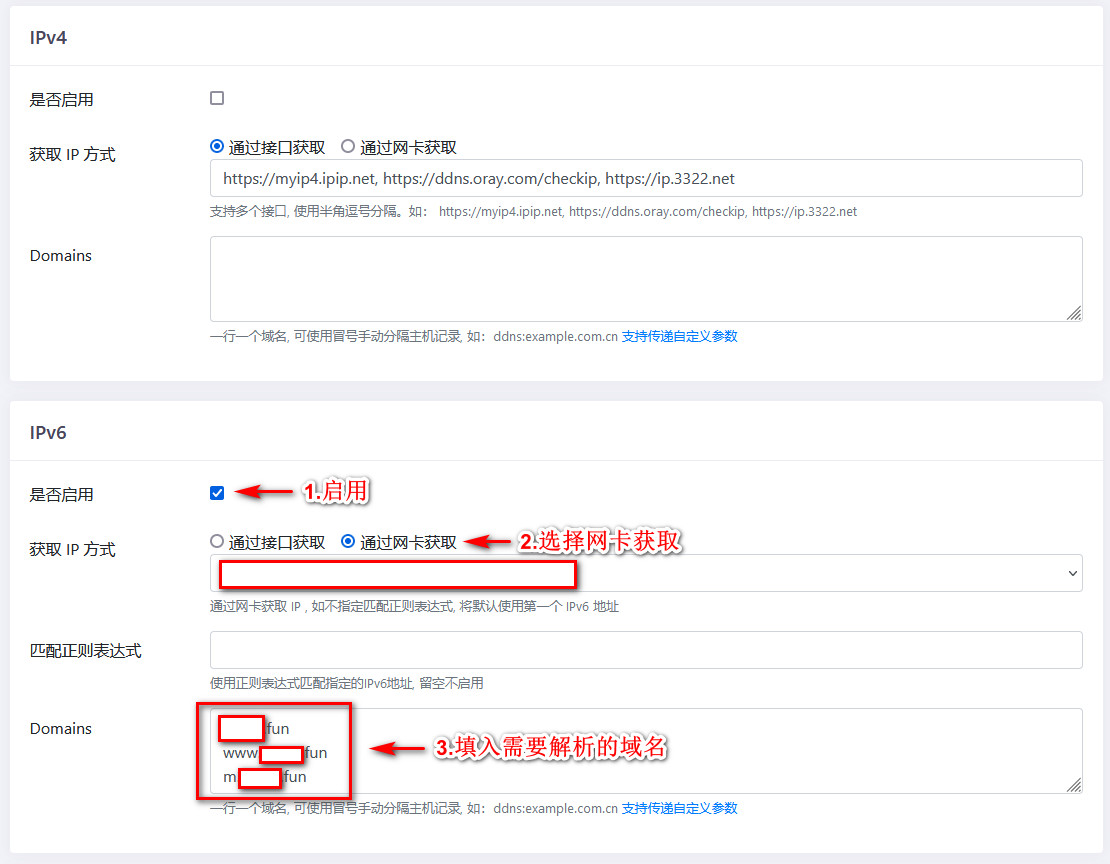Select IPv6 通过网卡获取 radio option

click(x=348, y=541)
